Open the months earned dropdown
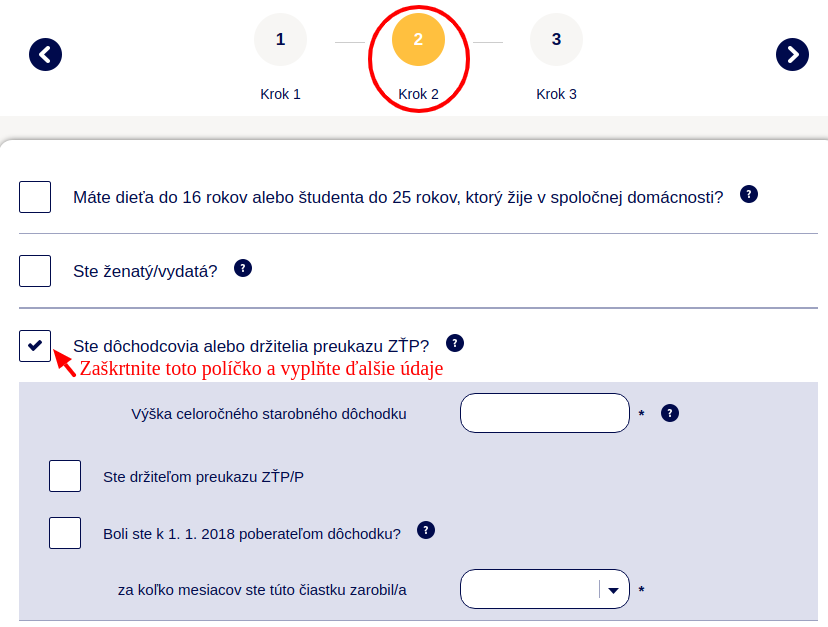 530,589
